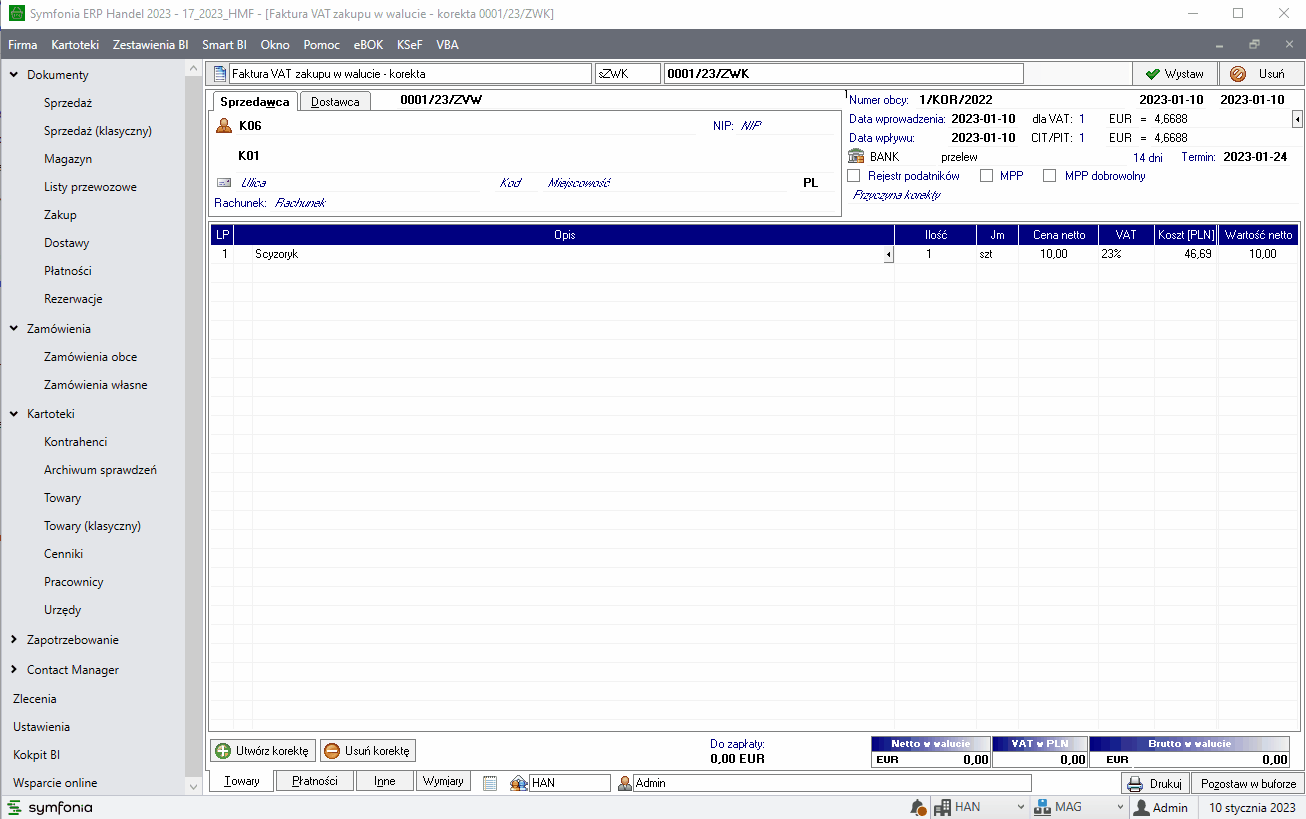Open the VBA menu

click(x=447, y=45)
